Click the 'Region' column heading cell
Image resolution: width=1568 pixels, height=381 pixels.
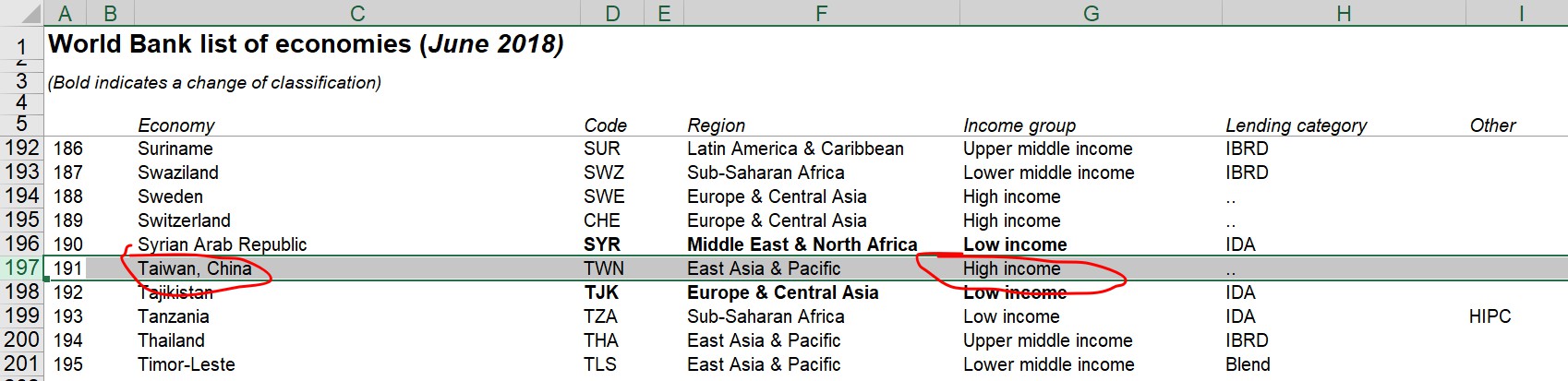tap(716, 125)
